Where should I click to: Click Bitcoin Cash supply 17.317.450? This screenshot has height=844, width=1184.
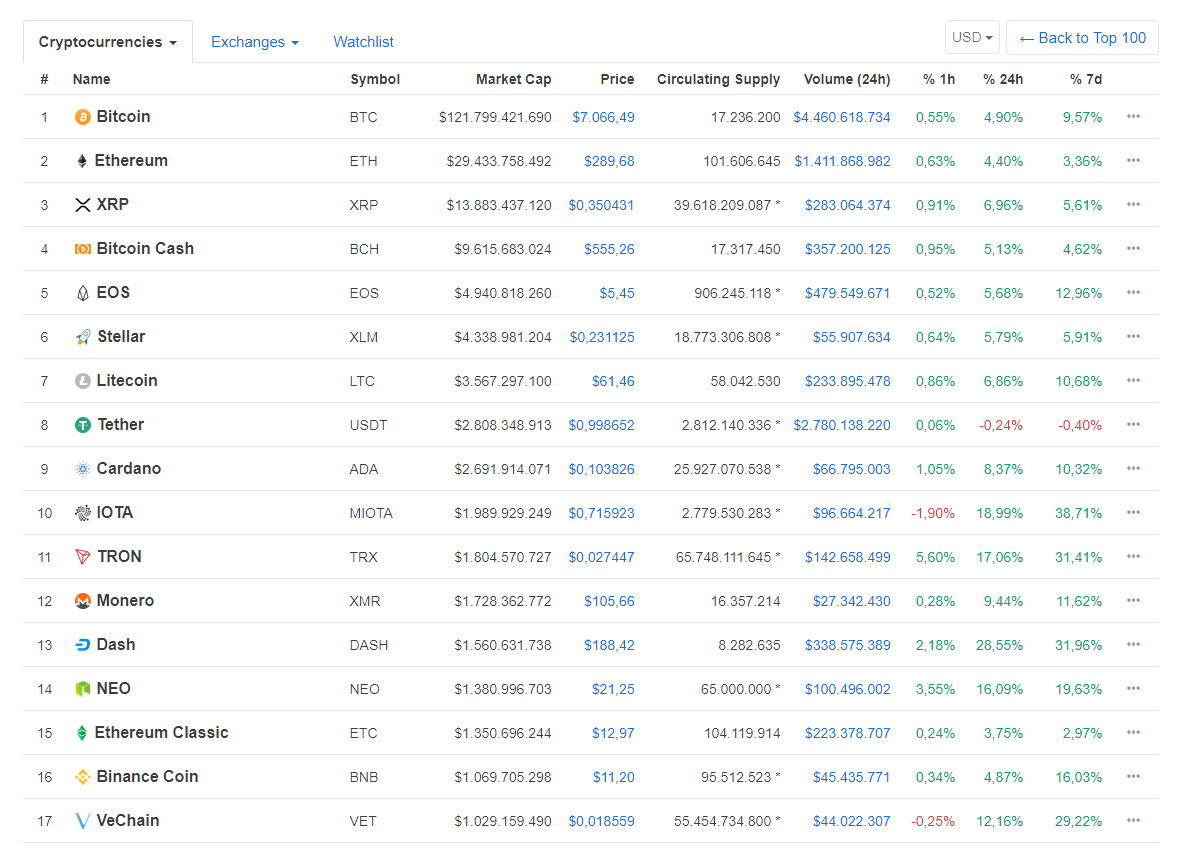click(x=745, y=250)
